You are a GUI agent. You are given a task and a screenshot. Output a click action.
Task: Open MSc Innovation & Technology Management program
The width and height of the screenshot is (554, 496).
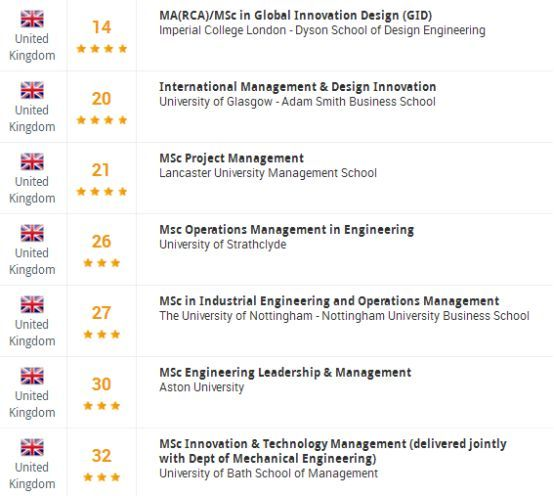[x=333, y=451]
